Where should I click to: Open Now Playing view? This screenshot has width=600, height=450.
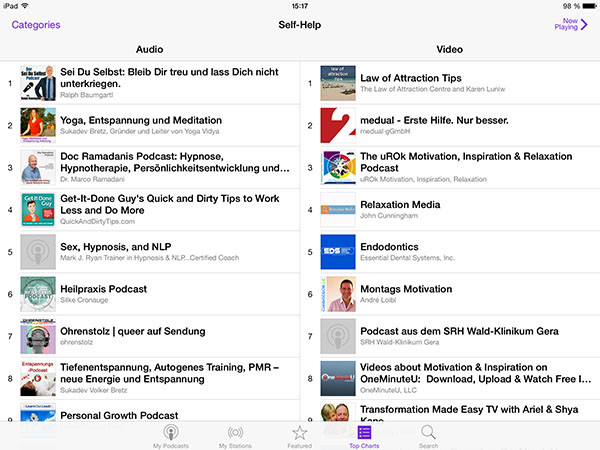coord(571,24)
